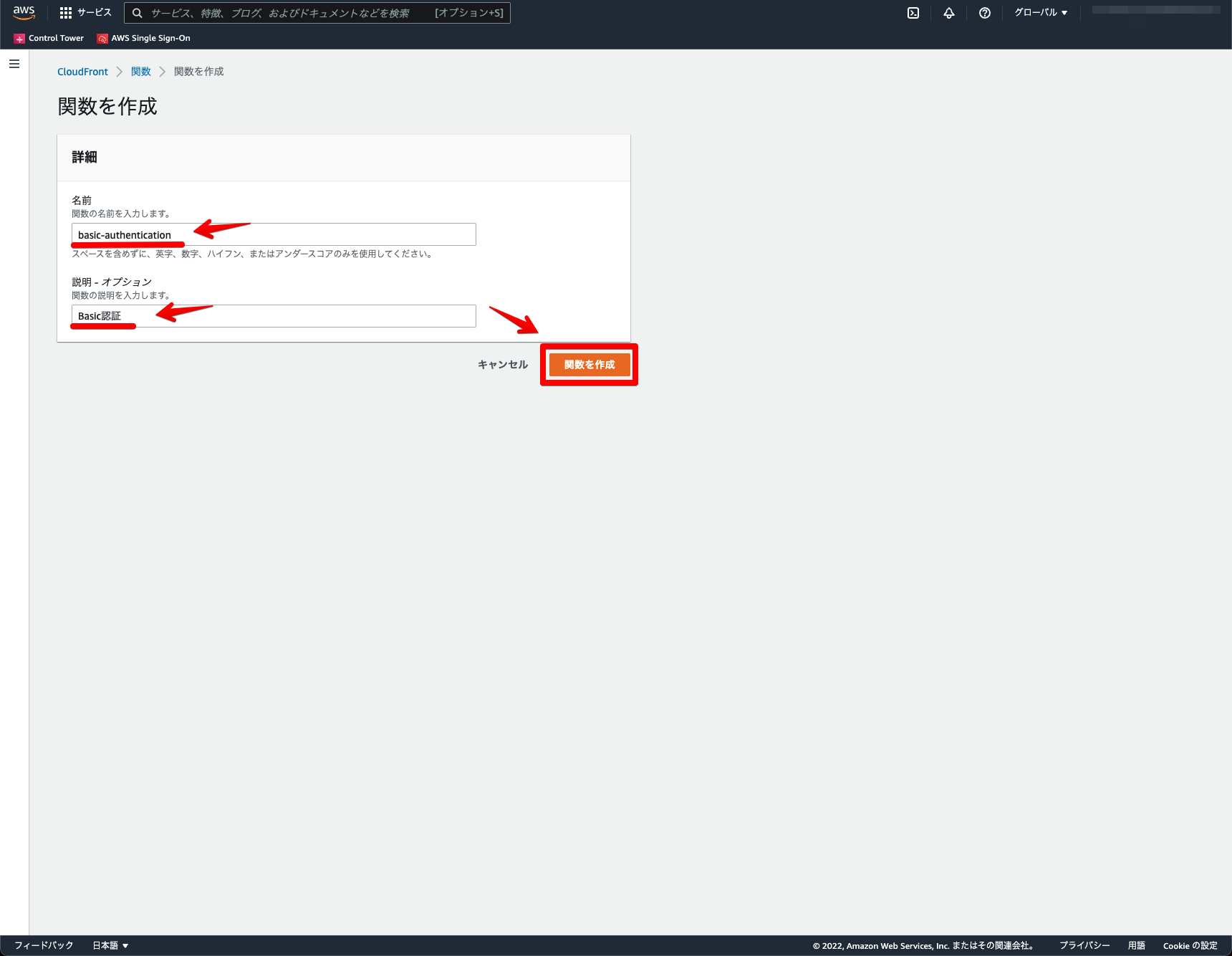The width and height of the screenshot is (1232, 956).
Task: Expand the グローバル region dropdown
Action: (1041, 13)
